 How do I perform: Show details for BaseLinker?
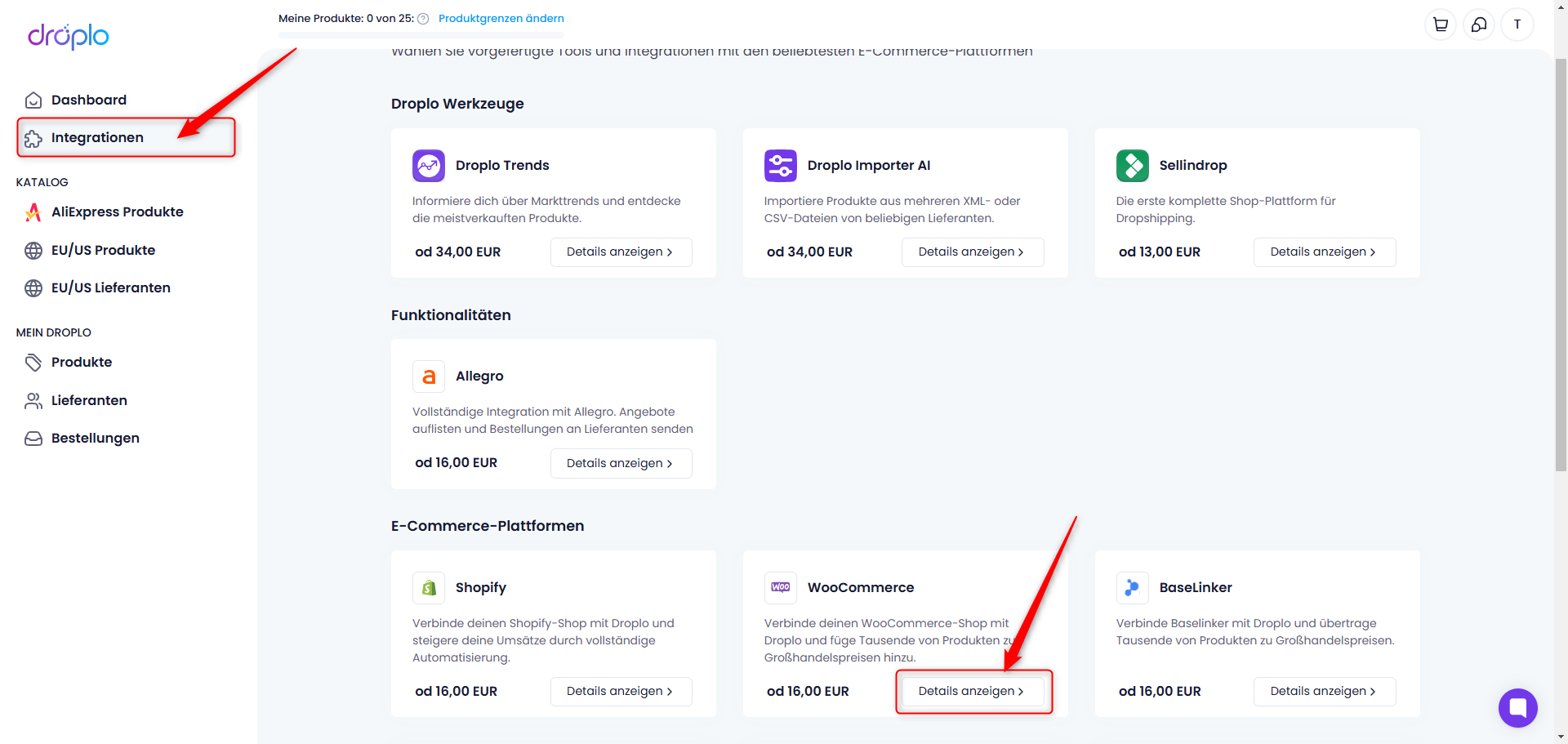[1325, 691]
